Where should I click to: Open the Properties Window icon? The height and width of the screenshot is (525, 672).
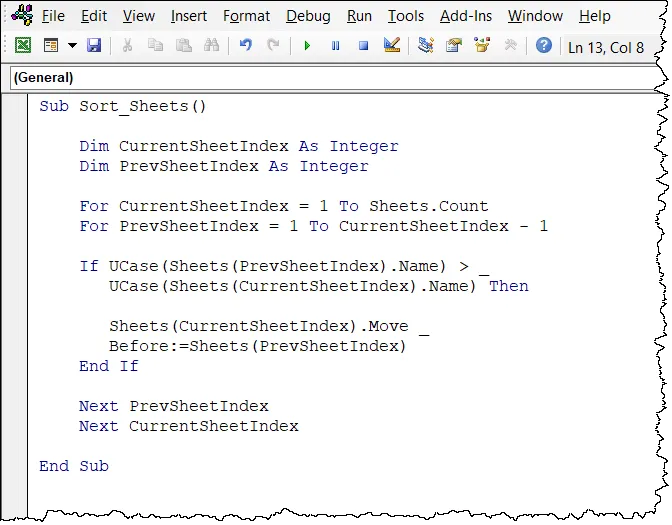(x=454, y=46)
